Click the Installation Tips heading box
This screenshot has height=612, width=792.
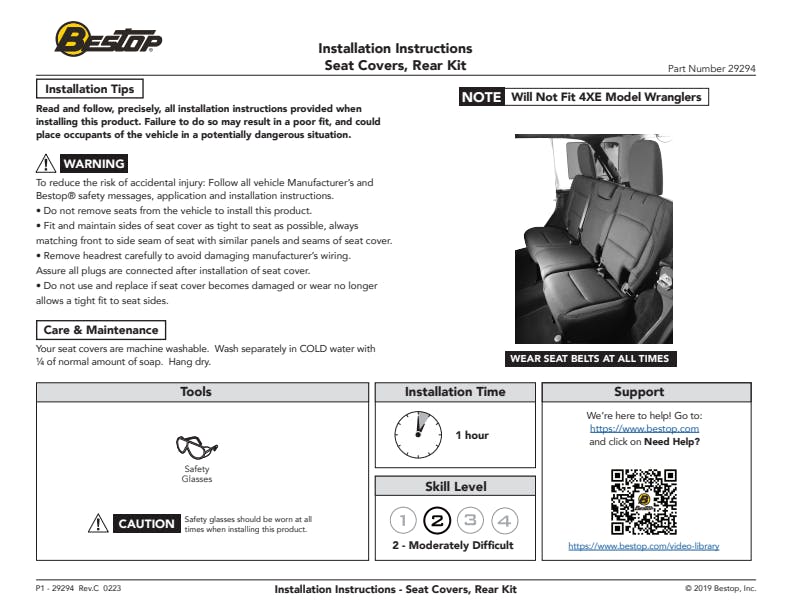tap(90, 89)
